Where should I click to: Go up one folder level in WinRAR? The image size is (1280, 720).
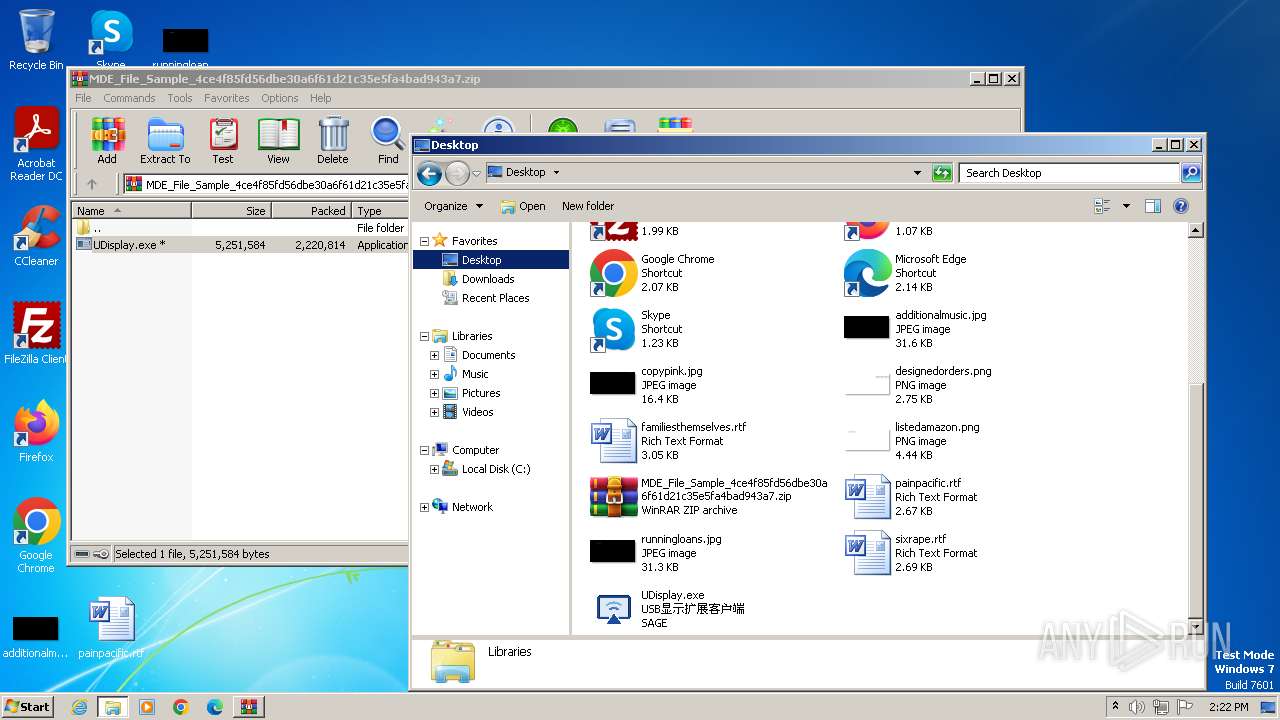[x=92, y=184]
